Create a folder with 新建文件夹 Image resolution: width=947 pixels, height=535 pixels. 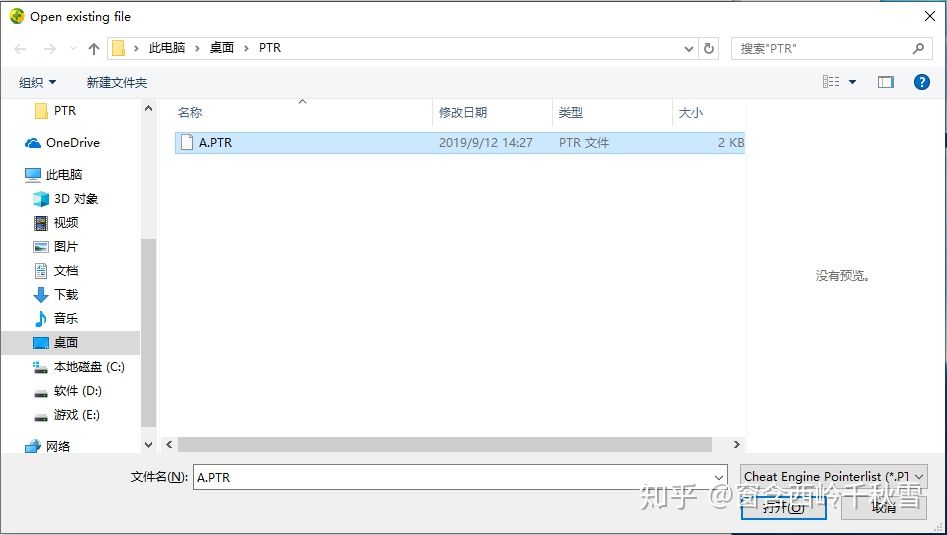pyautogui.click(x=117, y=82)
